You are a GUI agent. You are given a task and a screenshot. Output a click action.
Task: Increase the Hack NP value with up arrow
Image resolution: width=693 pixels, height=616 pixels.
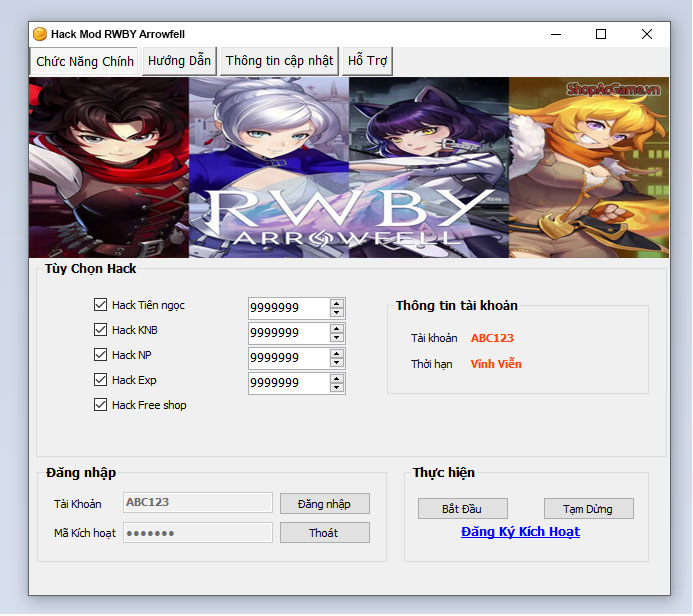point(337,354)
